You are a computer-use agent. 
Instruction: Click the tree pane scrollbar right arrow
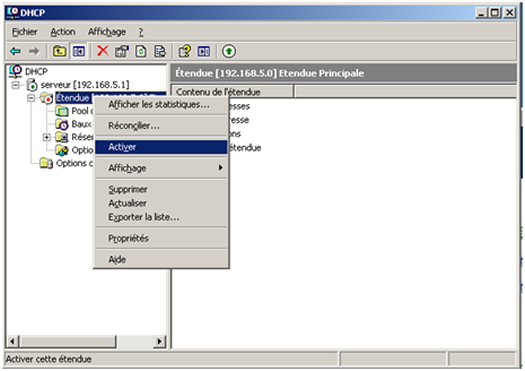[x=159, y=341]
